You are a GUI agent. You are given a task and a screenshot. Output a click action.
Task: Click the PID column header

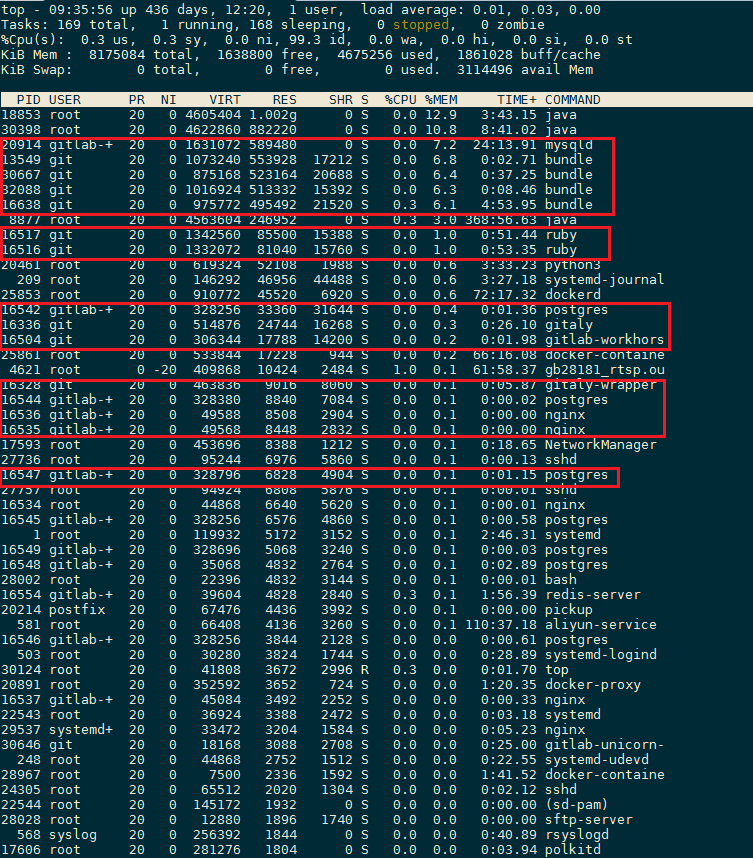click(28, 100)
